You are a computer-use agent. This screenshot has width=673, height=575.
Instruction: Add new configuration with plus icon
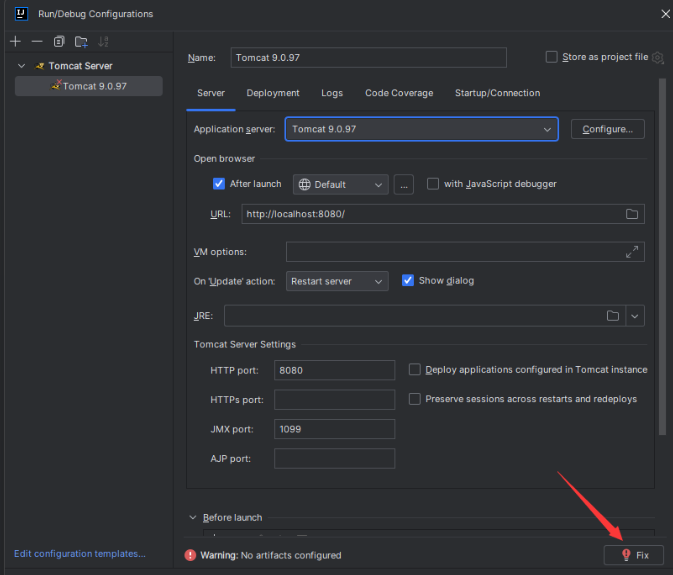tap(15, 42)
